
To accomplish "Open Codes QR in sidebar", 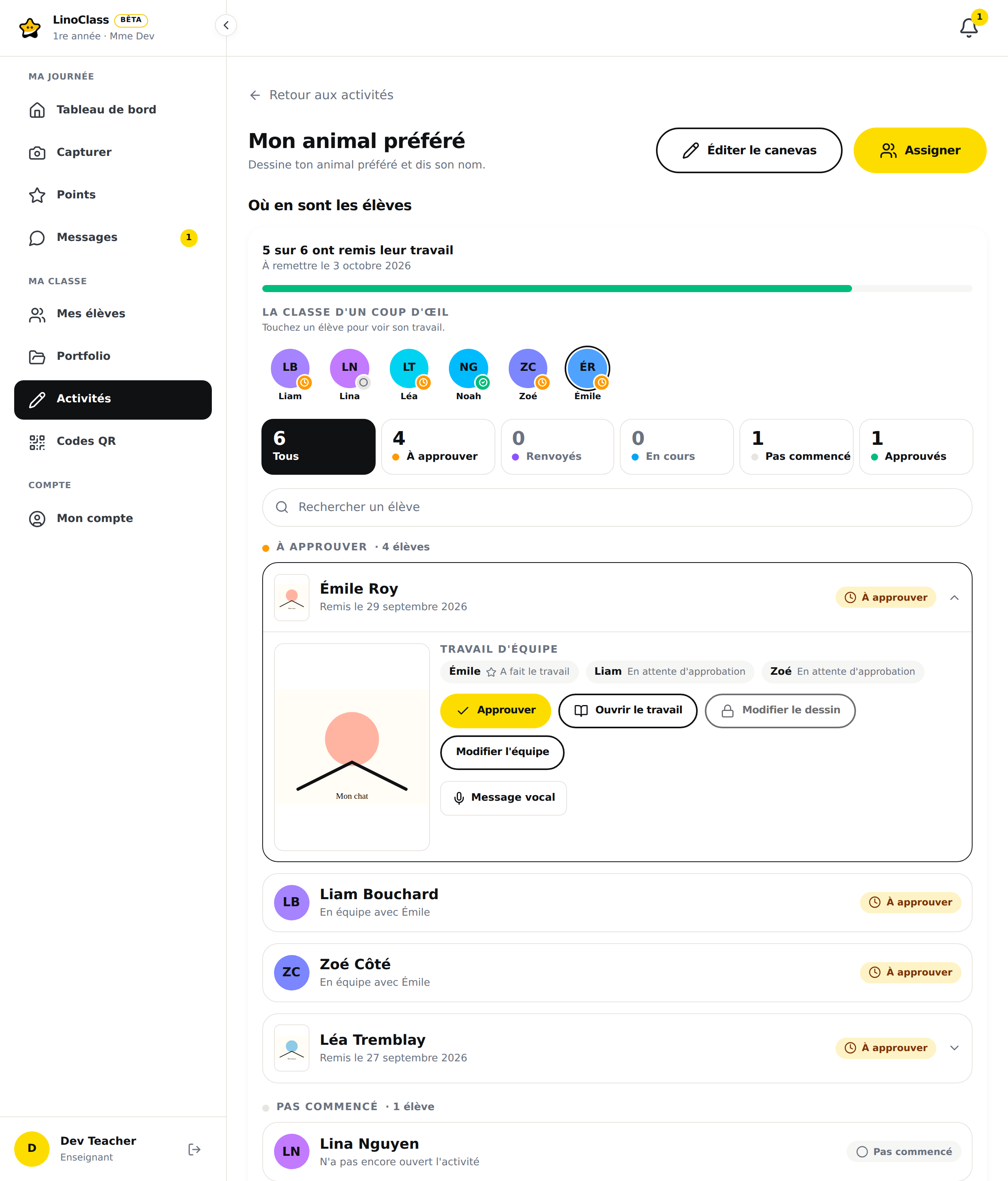I will coord(113,441).
